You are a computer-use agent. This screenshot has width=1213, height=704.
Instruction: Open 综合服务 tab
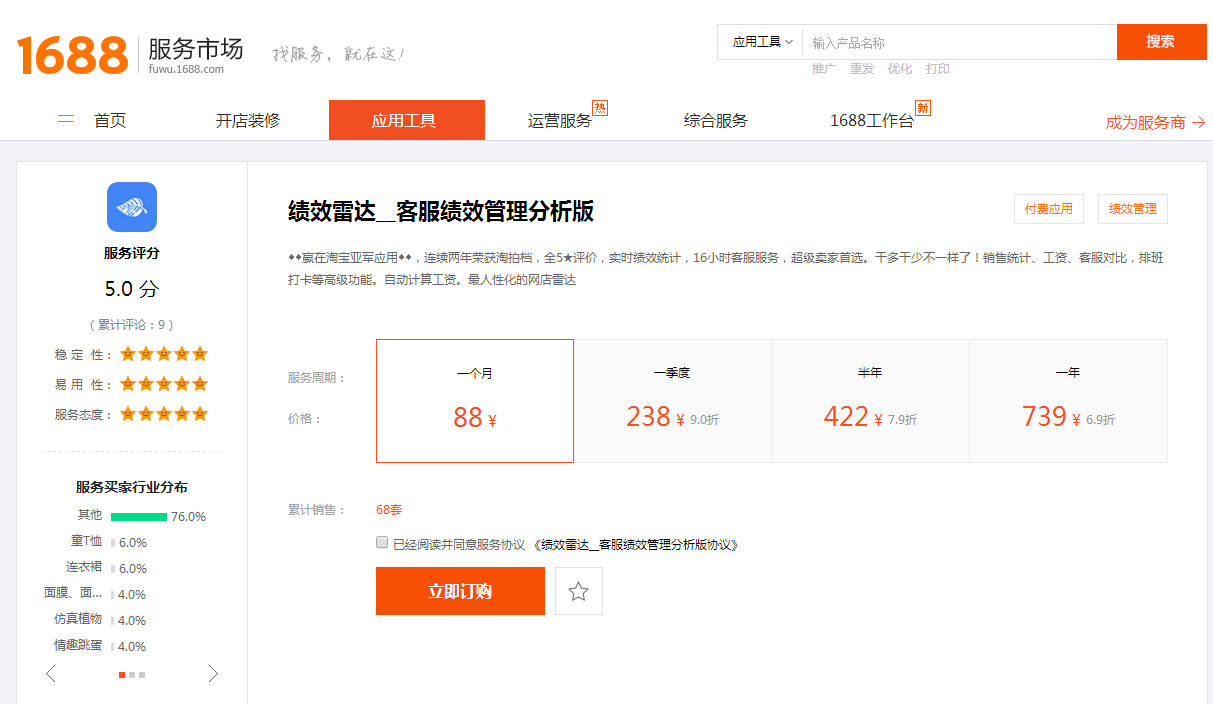[x=716, y=121]
